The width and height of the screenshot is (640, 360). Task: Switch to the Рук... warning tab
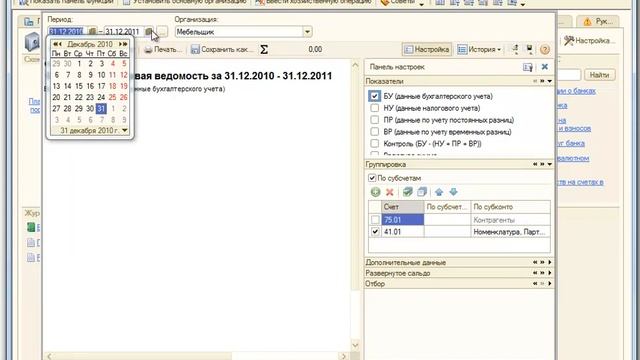[598, 22]
